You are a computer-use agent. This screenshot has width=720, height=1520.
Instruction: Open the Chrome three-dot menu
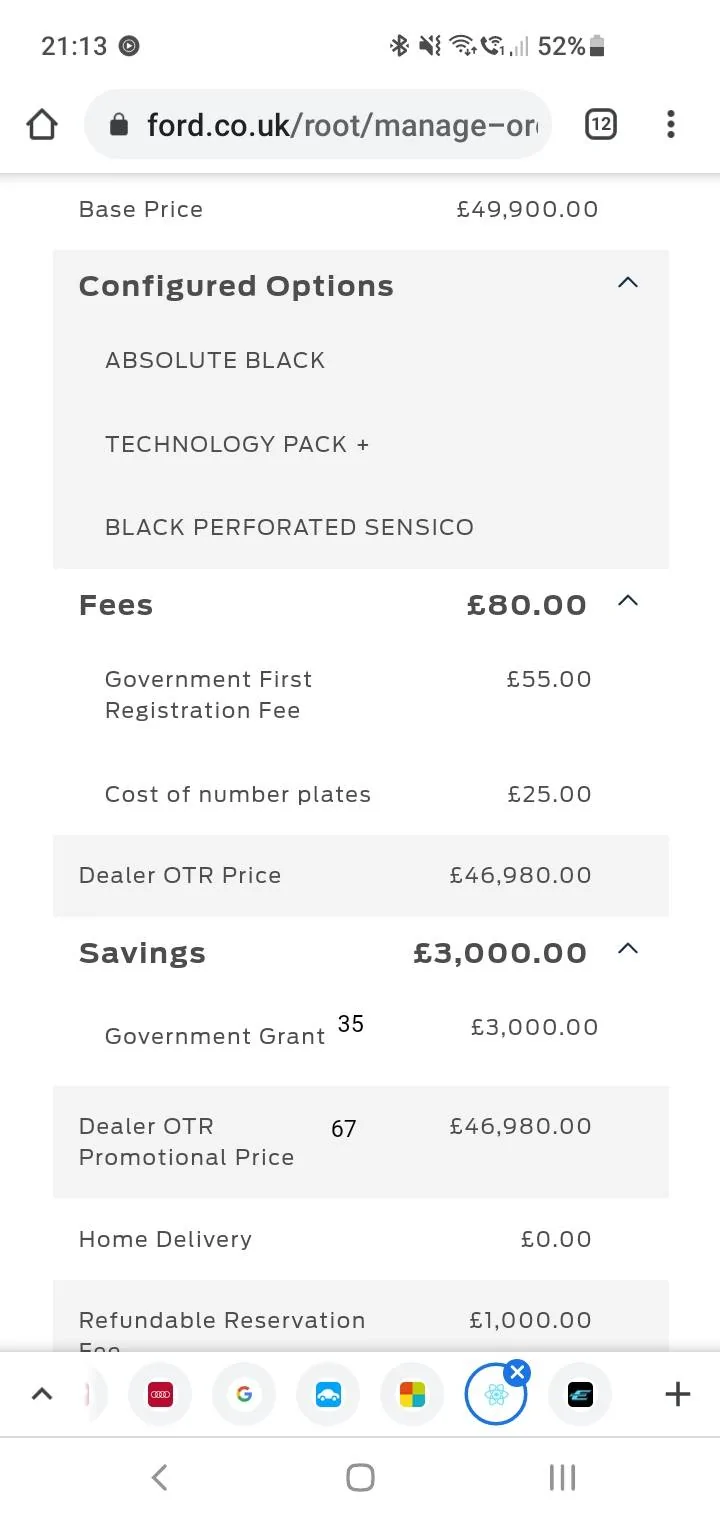(670, 124)
